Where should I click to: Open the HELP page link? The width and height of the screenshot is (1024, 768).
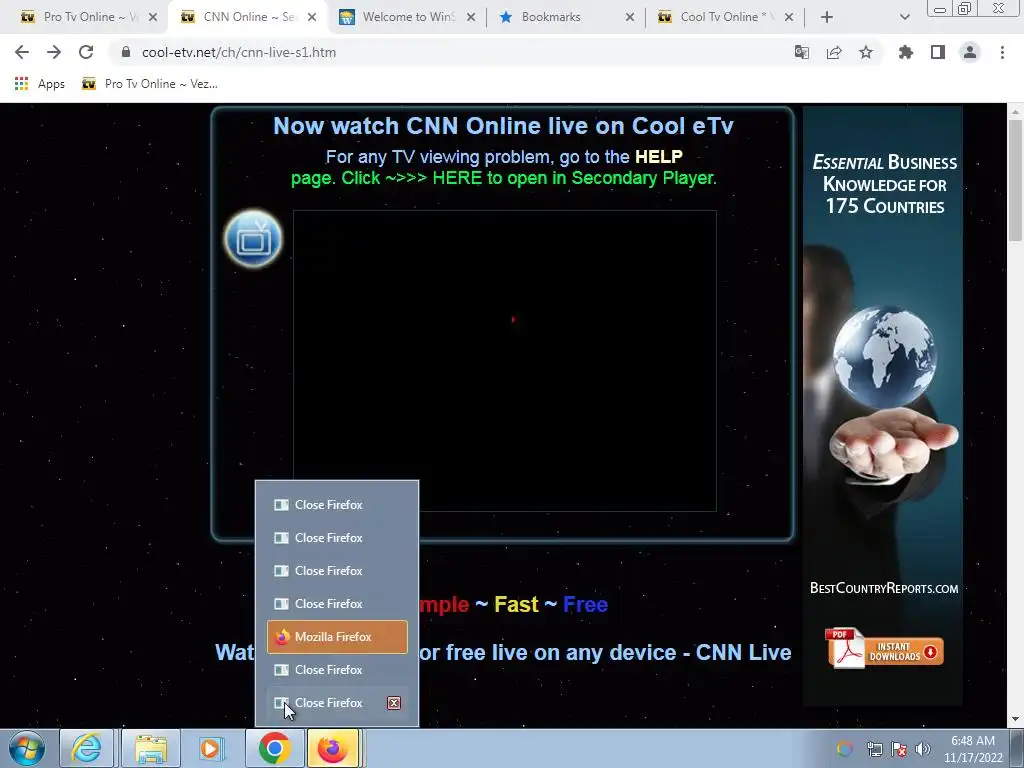(658, 157)
